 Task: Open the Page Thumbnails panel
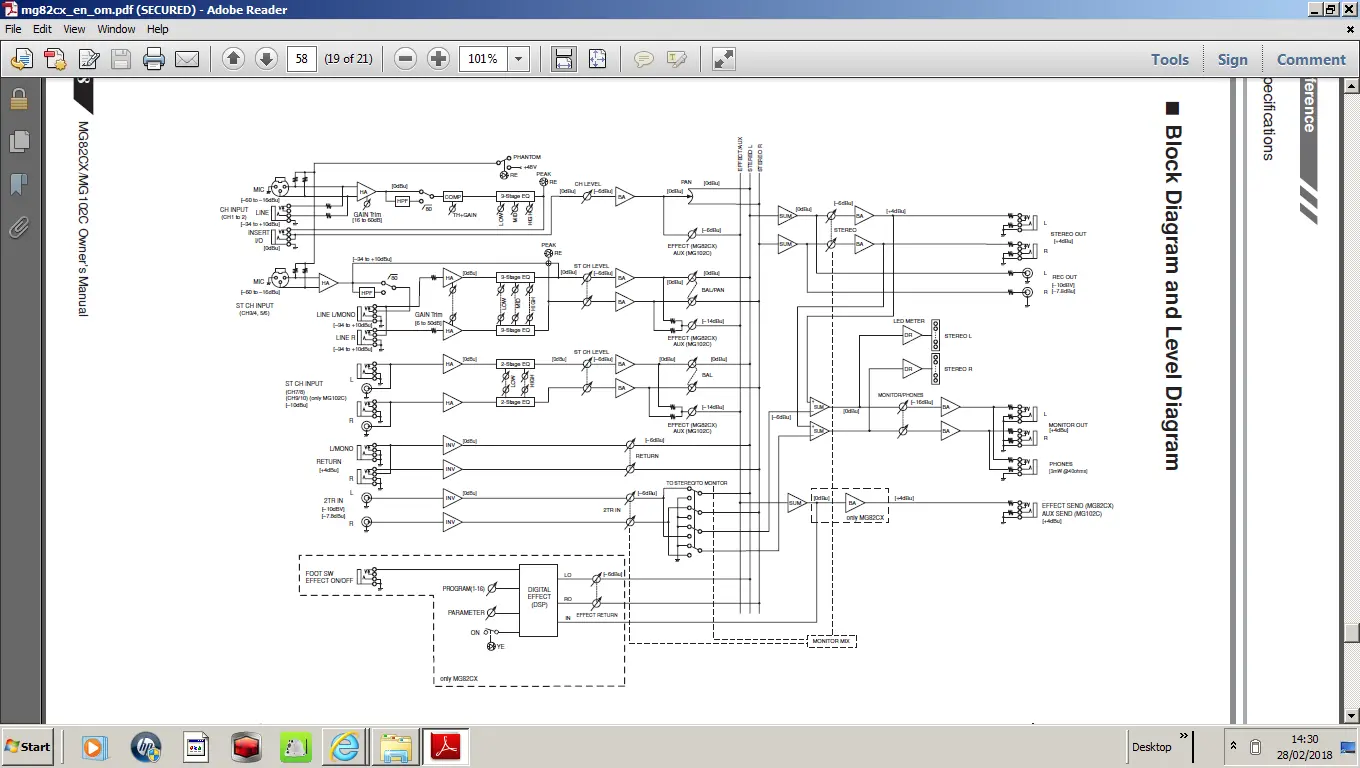18,141
